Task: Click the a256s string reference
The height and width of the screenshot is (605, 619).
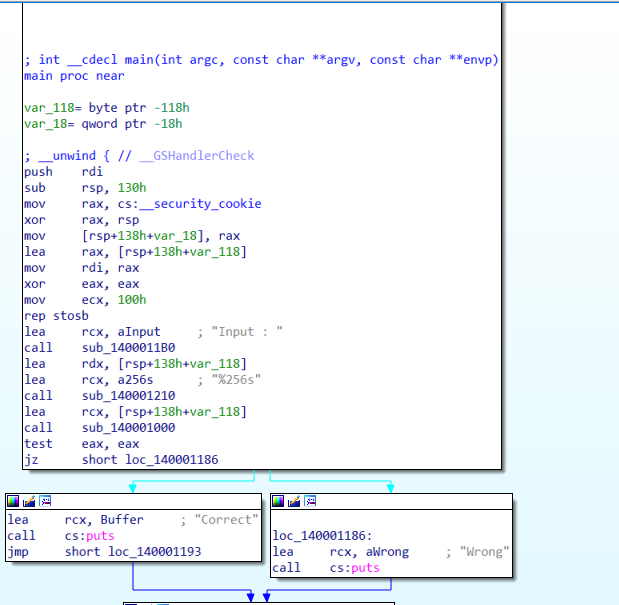Action: click(135, 380)
